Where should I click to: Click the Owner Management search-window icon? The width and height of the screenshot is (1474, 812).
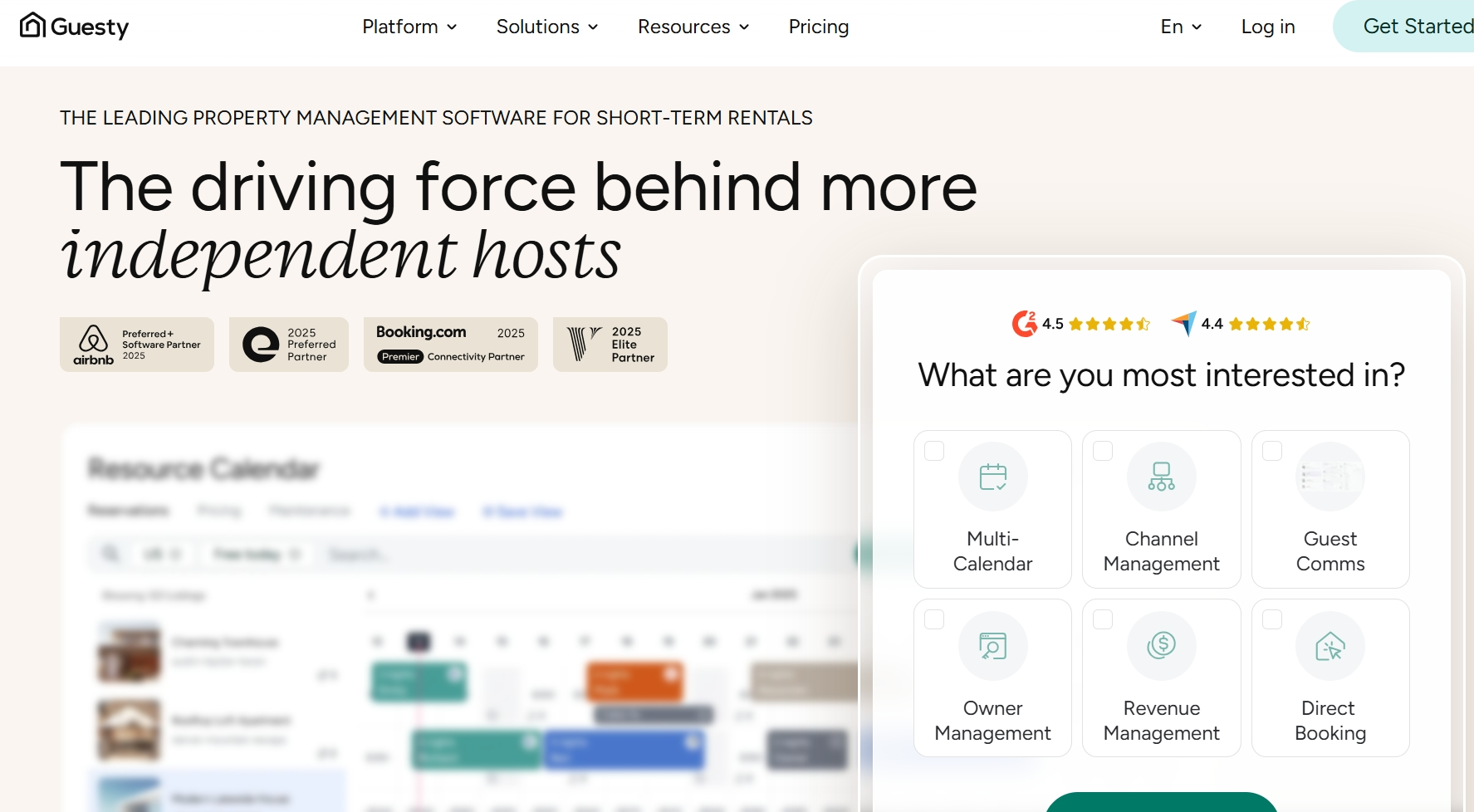click(x=993, y=646)
